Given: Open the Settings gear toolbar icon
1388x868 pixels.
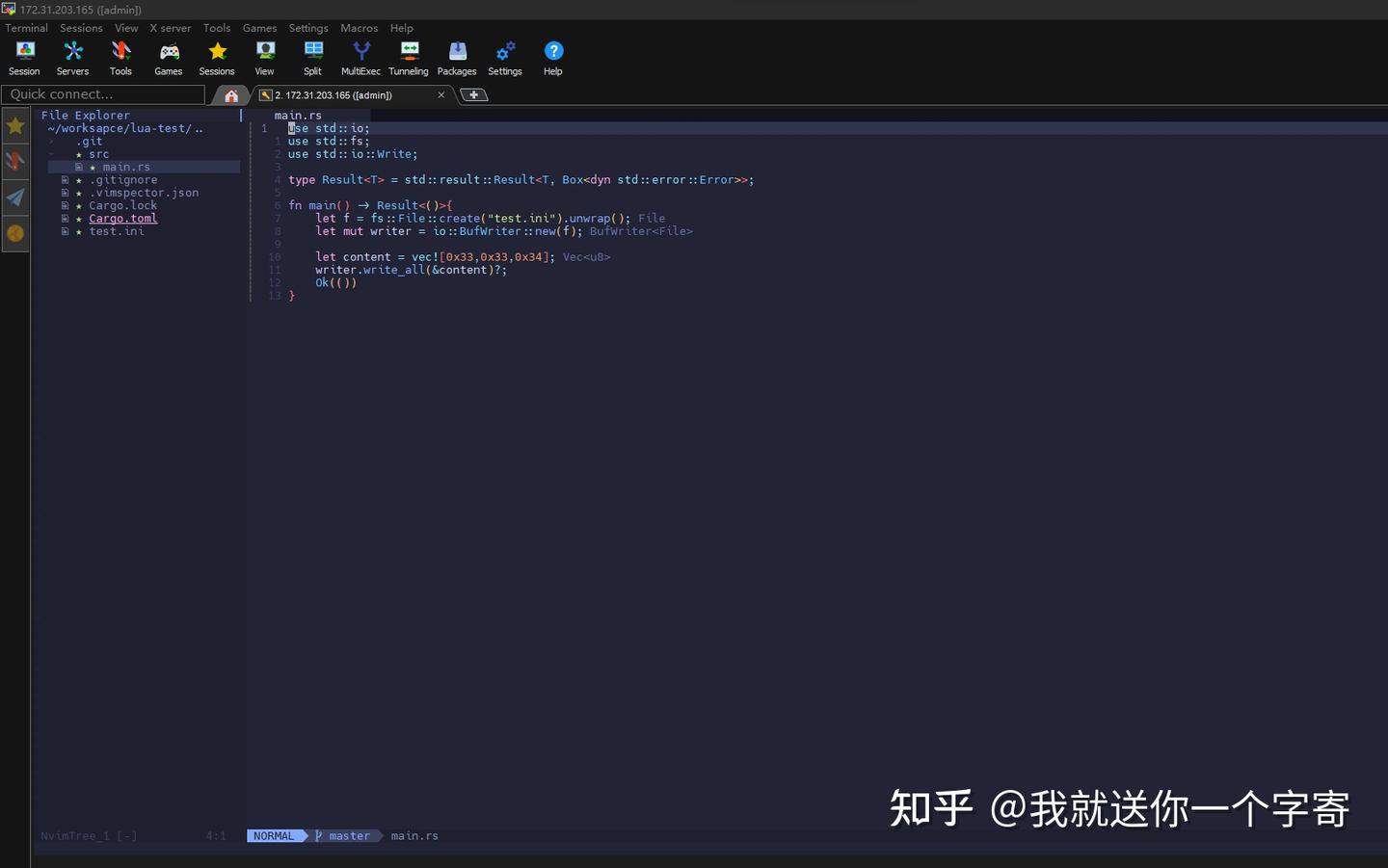Looking at the screenshot, I should point(505,58).
